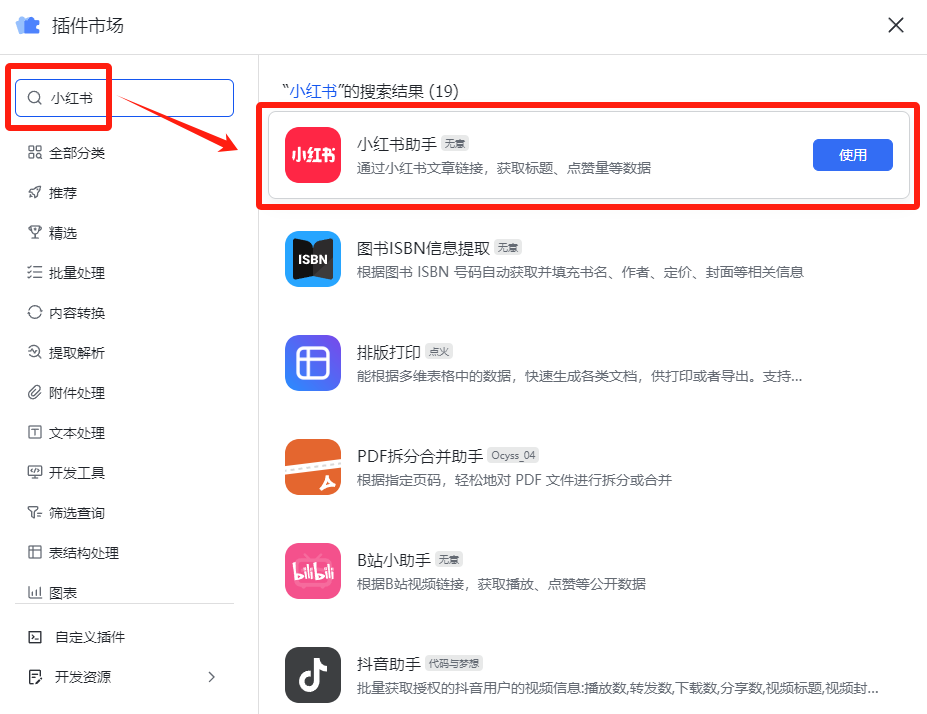927x714 pixels.
Task: Select the B站小助手 bilibili icon
Action: 313,571
